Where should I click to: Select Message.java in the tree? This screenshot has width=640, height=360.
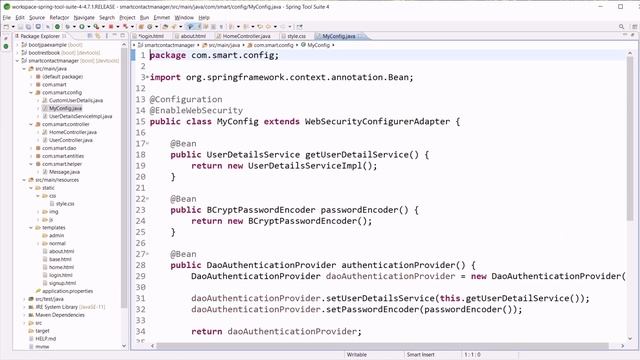64,172
